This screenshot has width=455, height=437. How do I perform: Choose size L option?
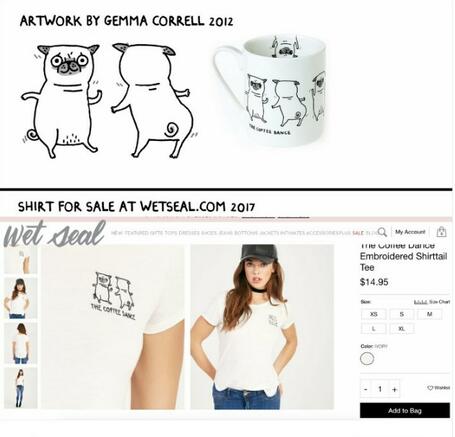374,329
